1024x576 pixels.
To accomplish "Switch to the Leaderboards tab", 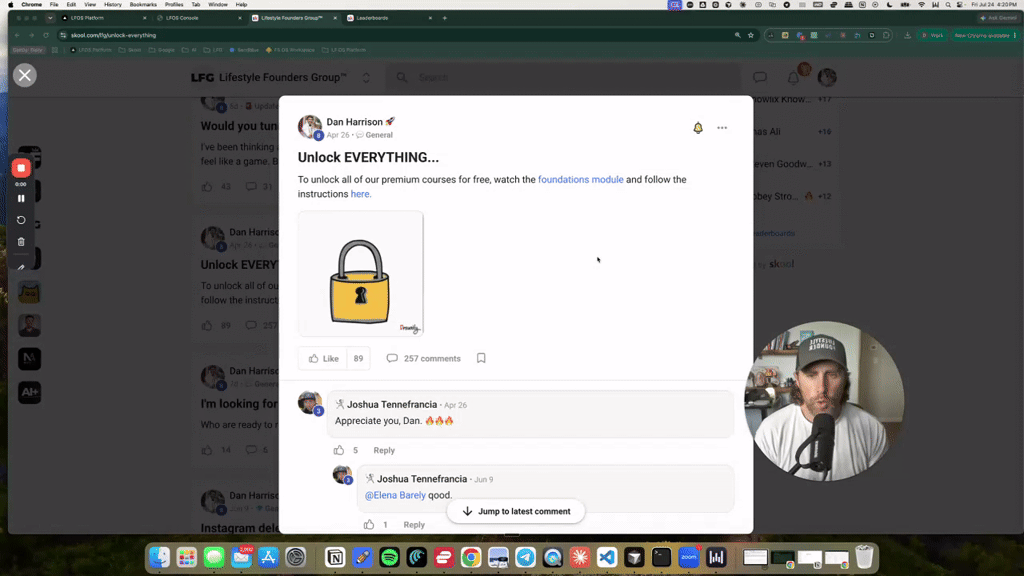I will [389, 18].
